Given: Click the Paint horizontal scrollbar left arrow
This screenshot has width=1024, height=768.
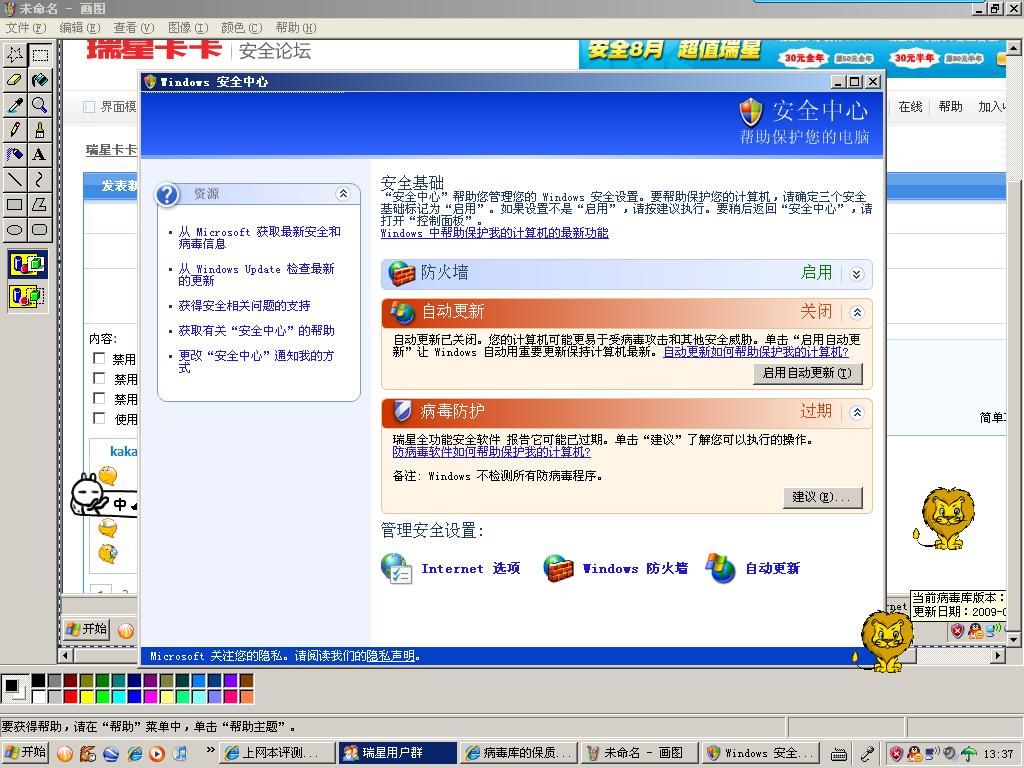Looking at the screenshot, I should (x=65, y=654).
